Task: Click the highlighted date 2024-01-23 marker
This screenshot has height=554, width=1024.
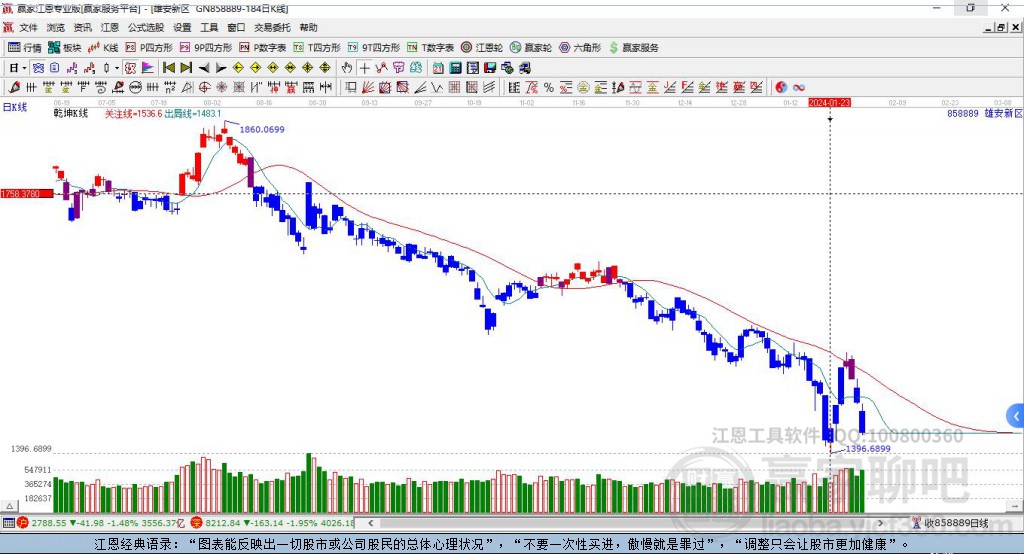Action: (829, 103)
